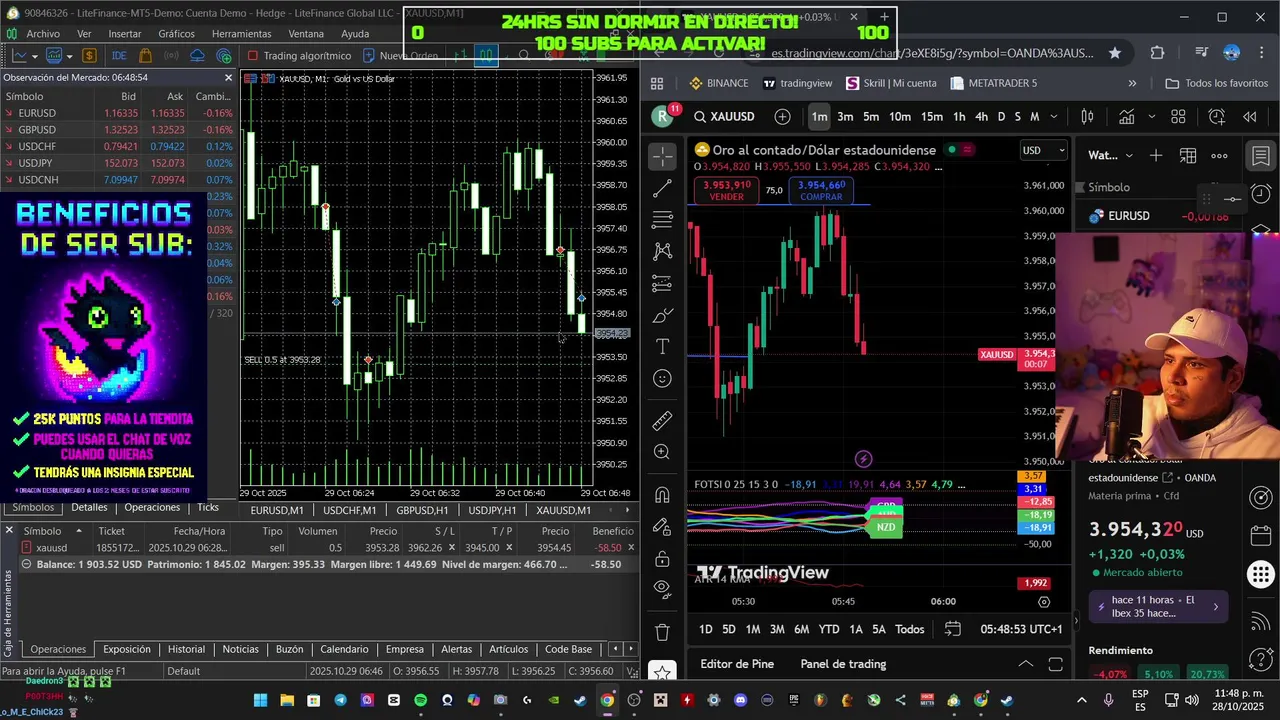The width and height of the screenshot is (1280, 720).
Task: Toggle Trading algorítmico in MetaTrader toolbar
Action: tap(299, 56)
